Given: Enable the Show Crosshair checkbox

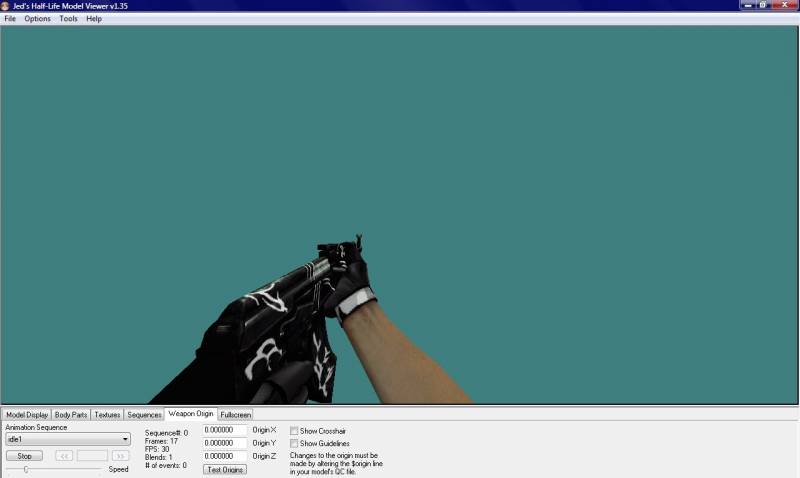Looking at the screenshot, I should click(x=294, y=431).
